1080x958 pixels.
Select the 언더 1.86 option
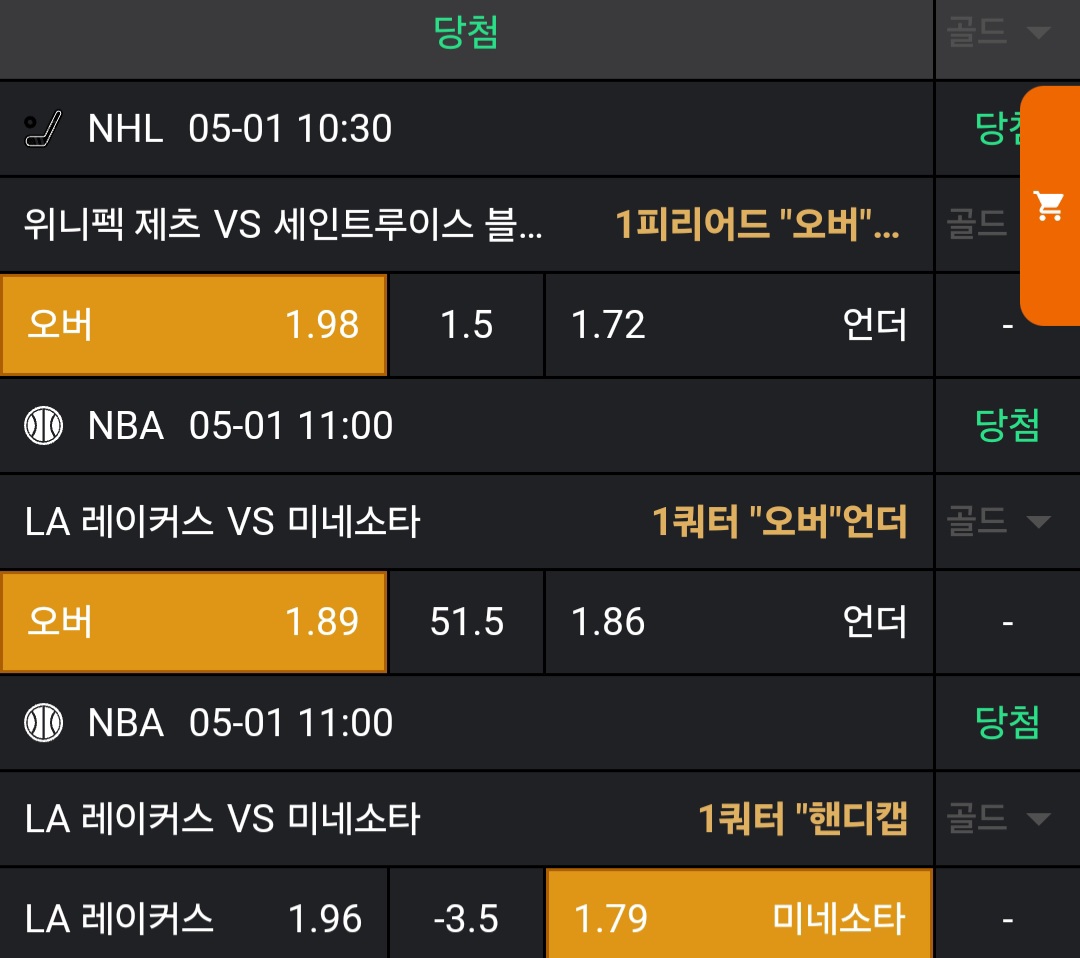(739, 622)
